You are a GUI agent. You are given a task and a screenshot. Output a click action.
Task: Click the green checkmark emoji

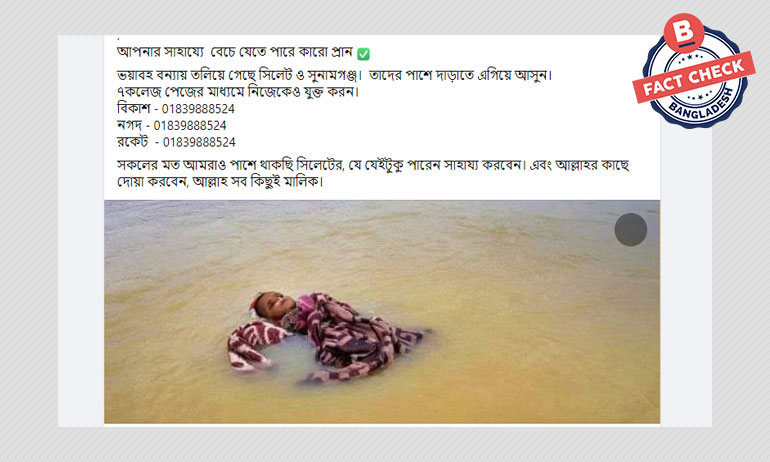[363, 54]
